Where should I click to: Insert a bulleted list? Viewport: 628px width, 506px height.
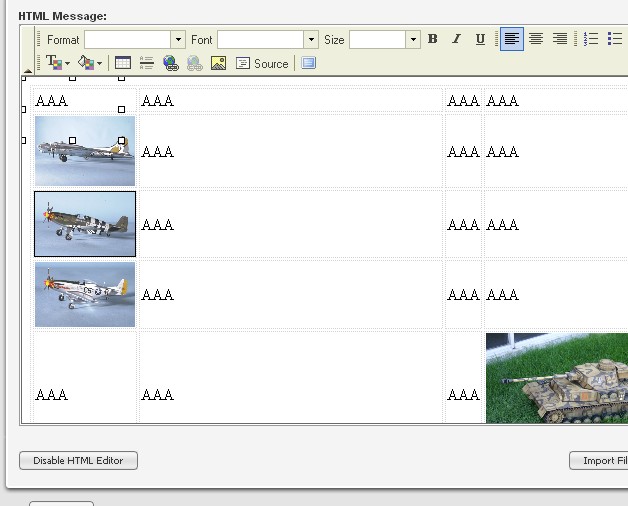pos(615,39)
